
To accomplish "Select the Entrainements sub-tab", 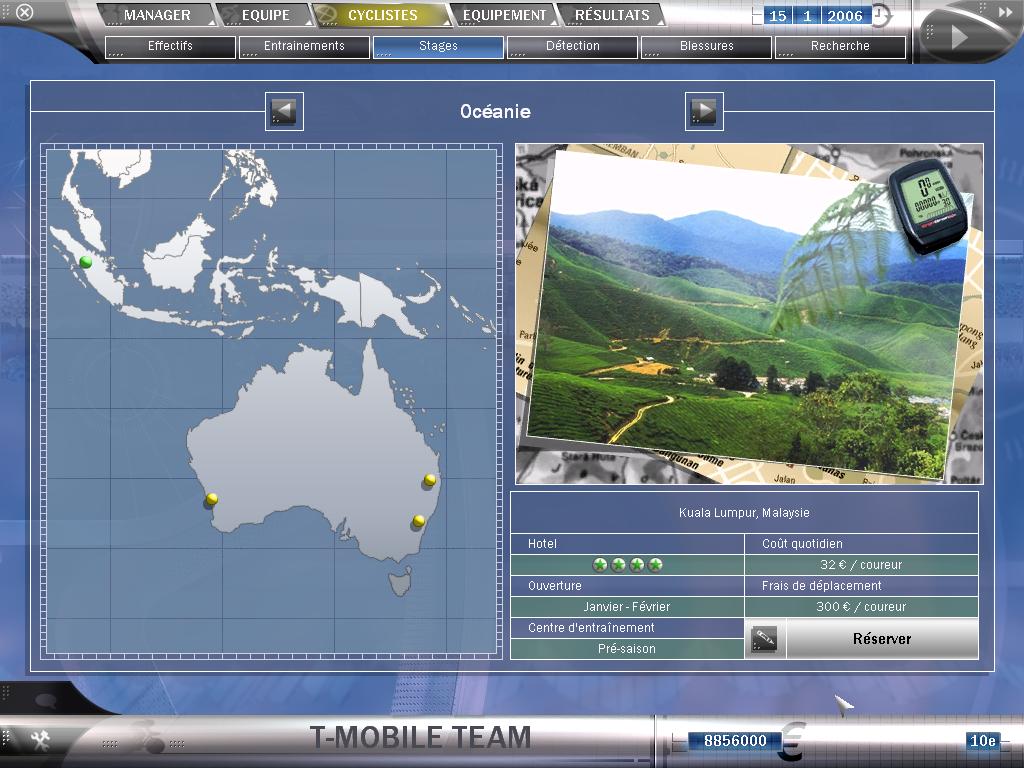I will pos(304,46).
